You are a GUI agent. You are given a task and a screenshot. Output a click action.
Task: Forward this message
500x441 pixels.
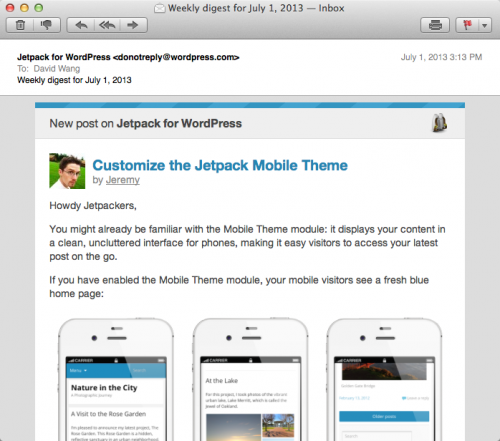133,25
